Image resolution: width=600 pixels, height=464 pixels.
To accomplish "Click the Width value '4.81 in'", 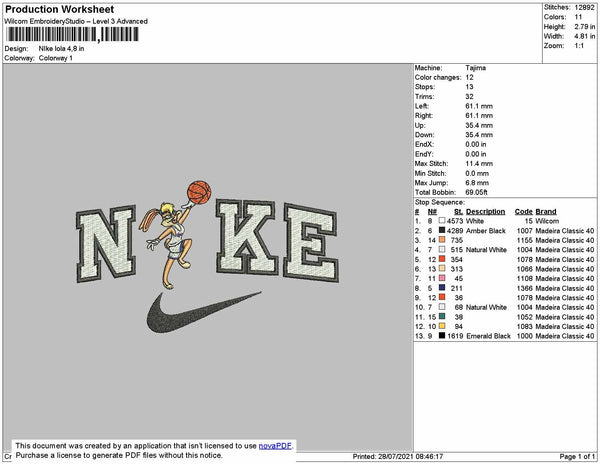I will tap(585, 36).
